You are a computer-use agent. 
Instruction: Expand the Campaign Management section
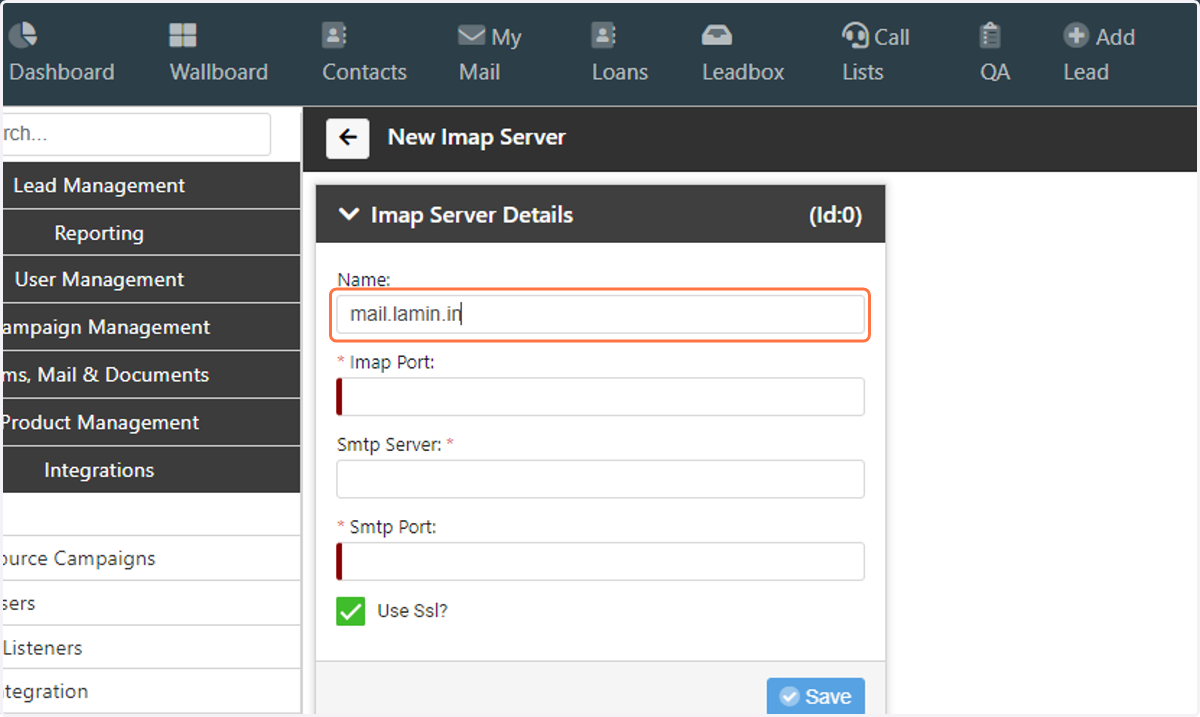(150, 327)
